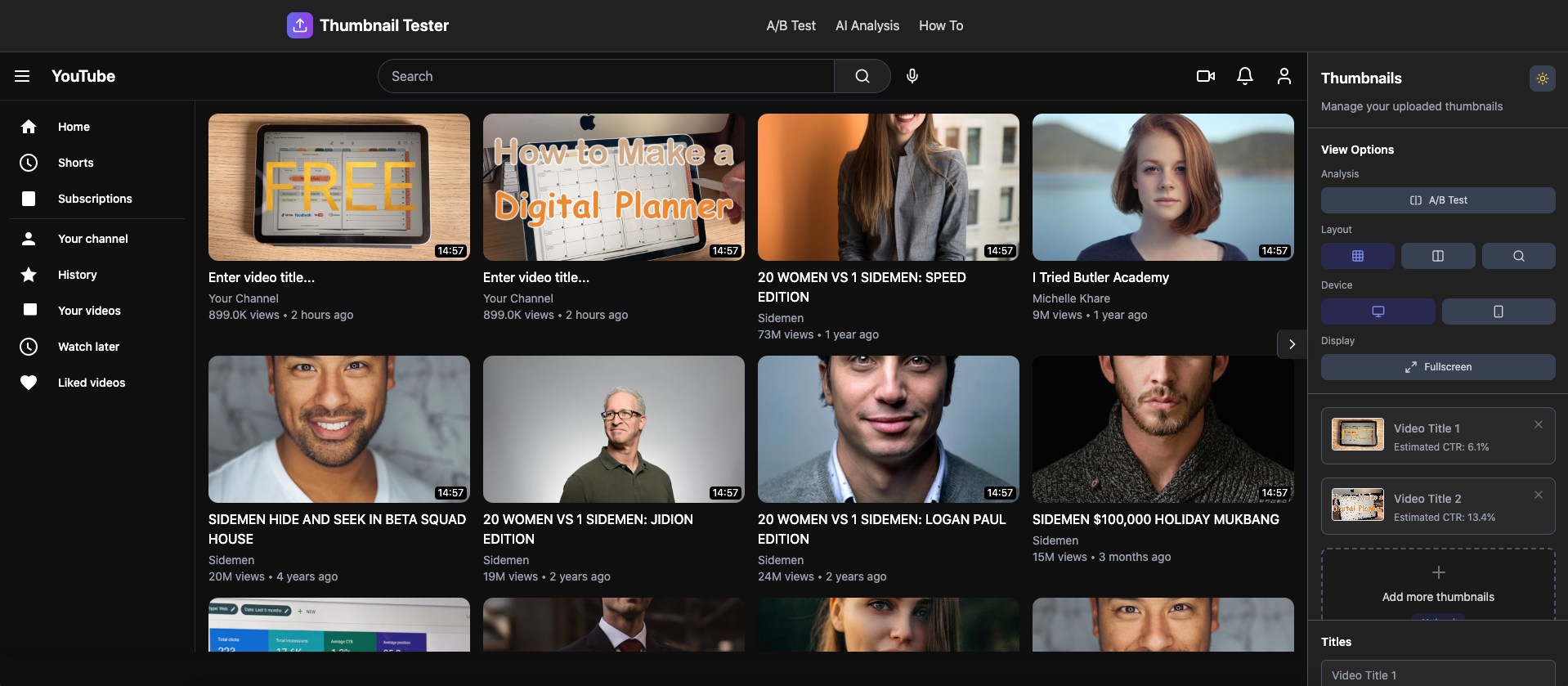Open the AI Analysis tab
This screenshot has height=686, width=1568.
[x=867, y=25]
